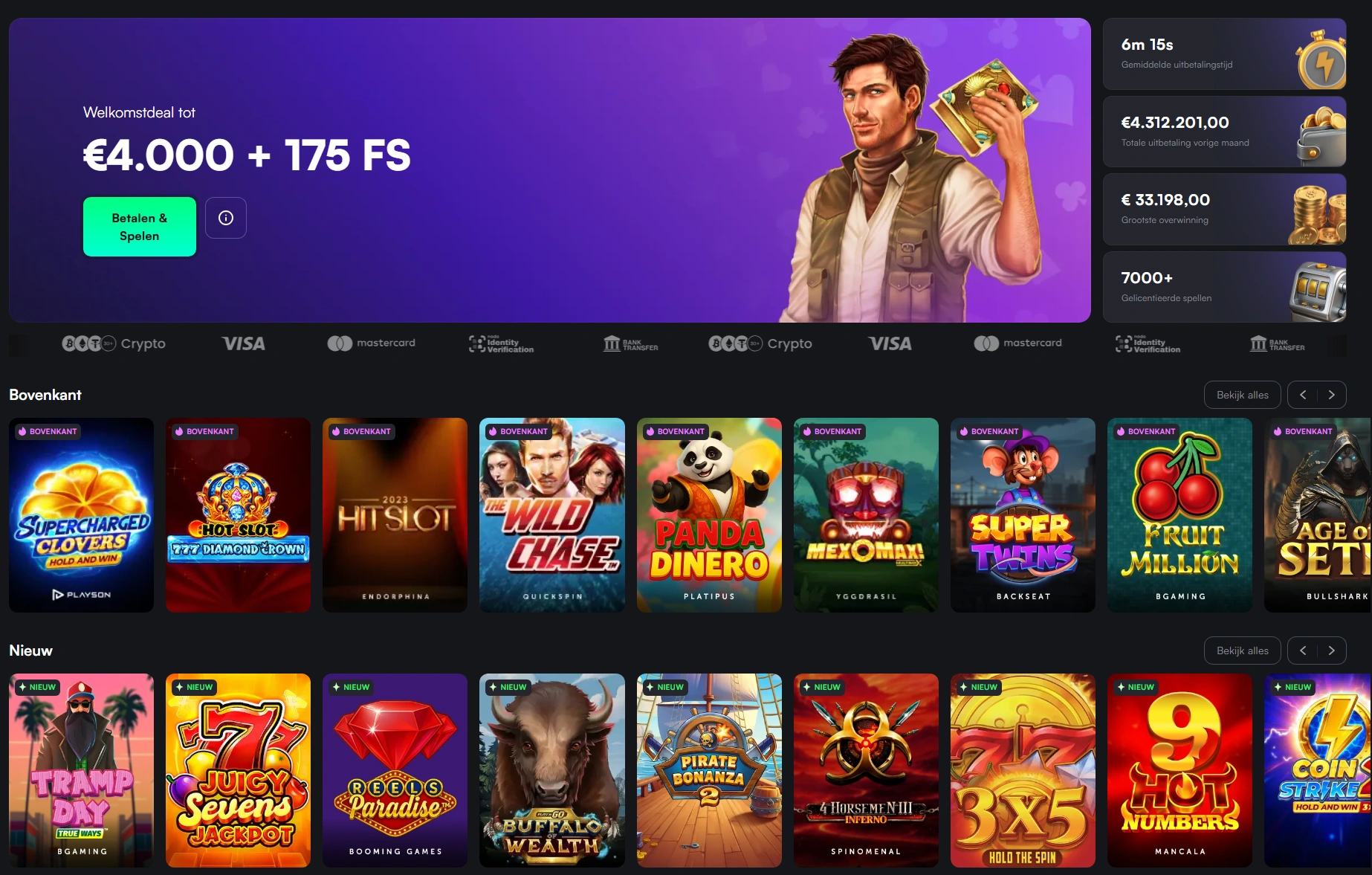Show next games in Bovenkant carousel
Screen dimensions: 1372x875
1332,395
